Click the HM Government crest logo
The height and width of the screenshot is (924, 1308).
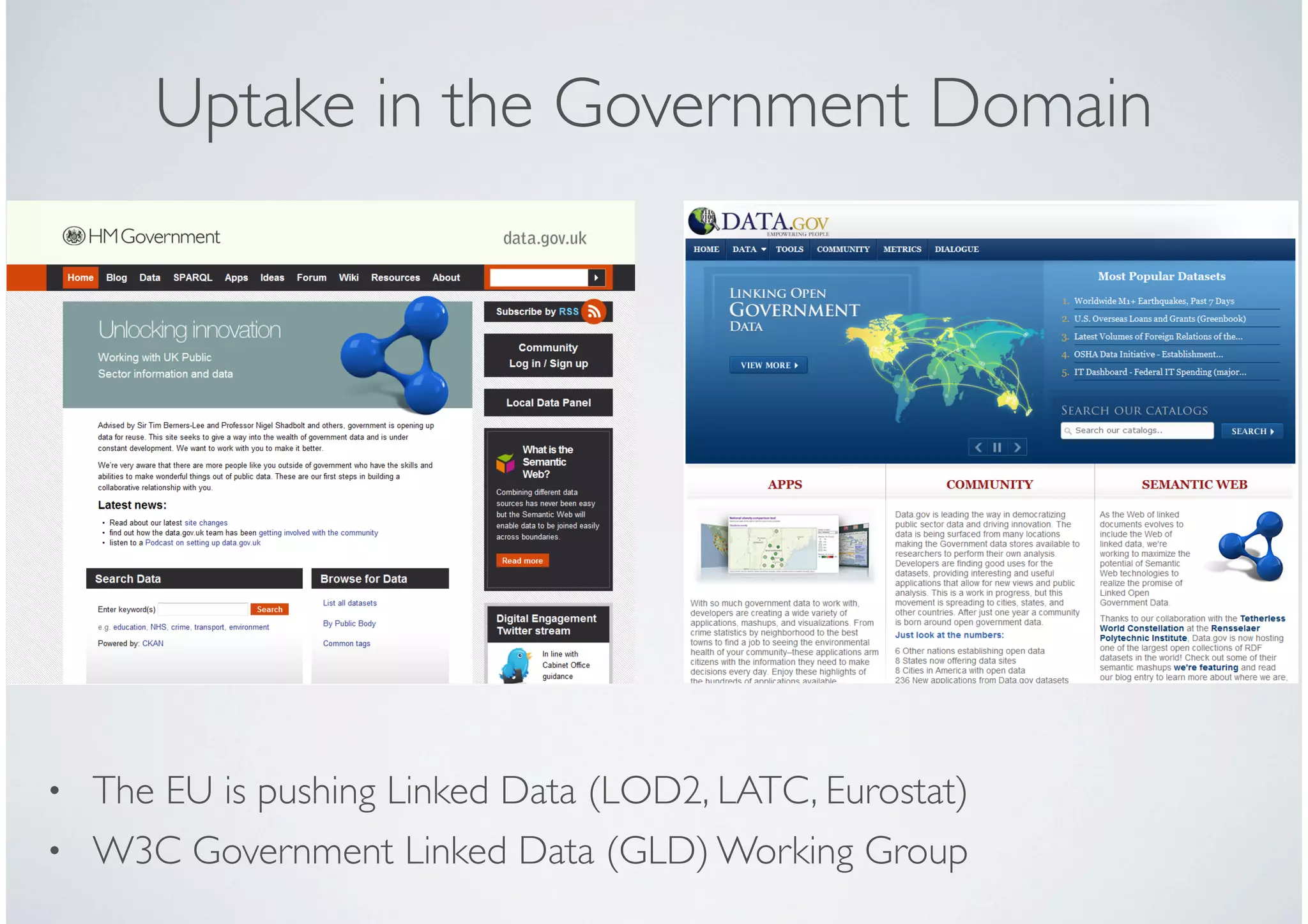(x=74, y=236)
